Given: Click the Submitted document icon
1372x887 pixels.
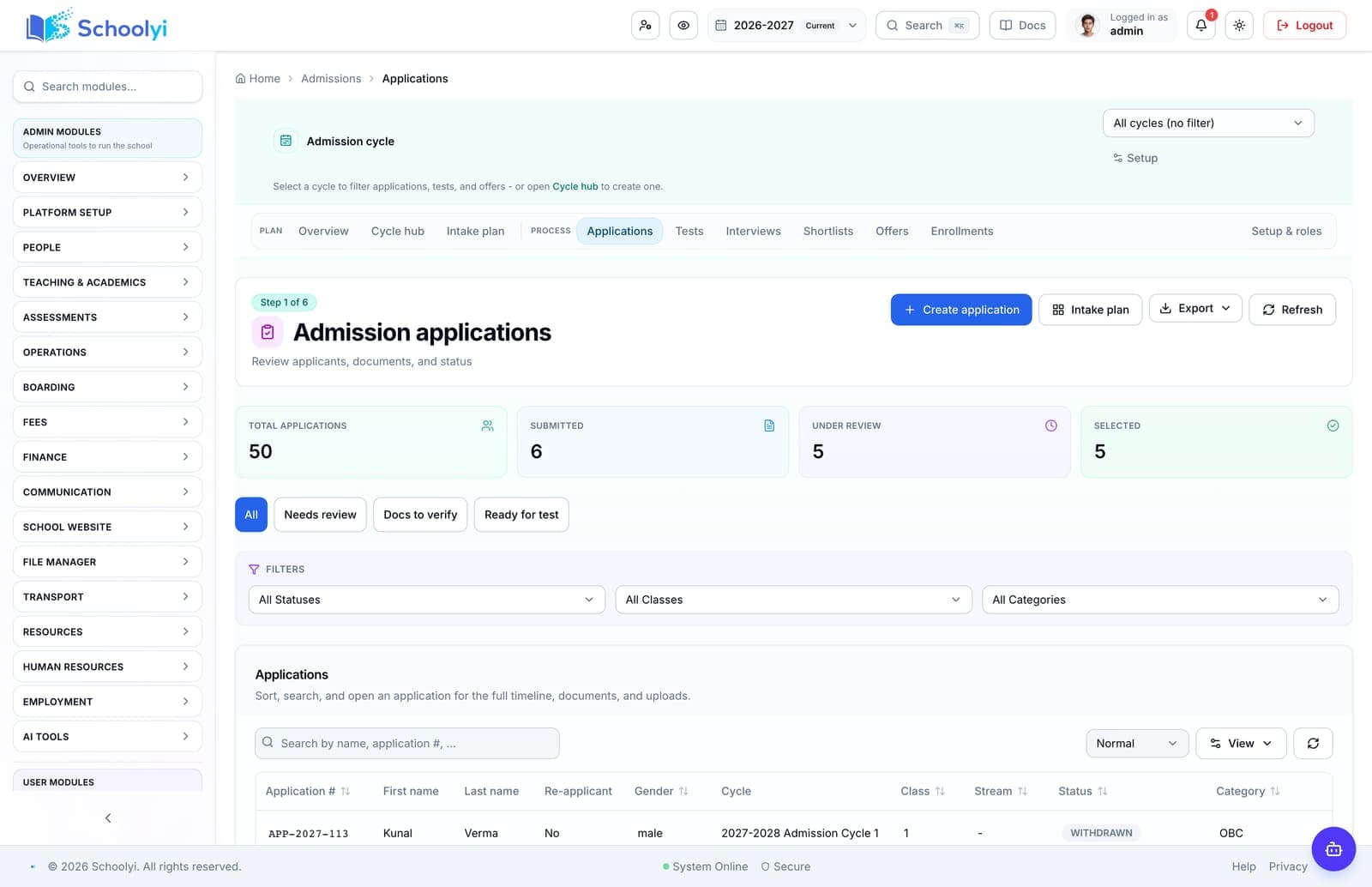Looking at the screenshot, I should [769, 425].
